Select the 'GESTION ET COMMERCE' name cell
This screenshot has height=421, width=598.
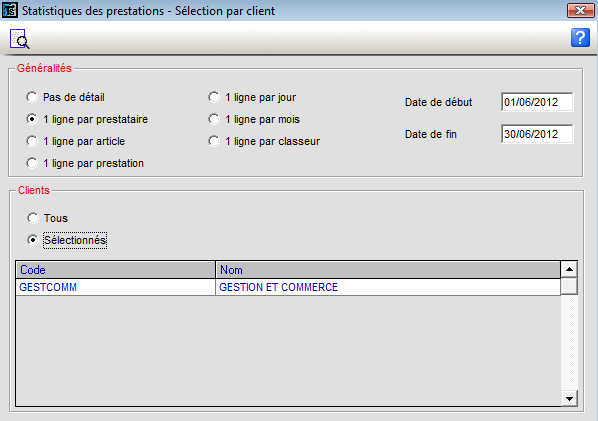tap(388, 287)
